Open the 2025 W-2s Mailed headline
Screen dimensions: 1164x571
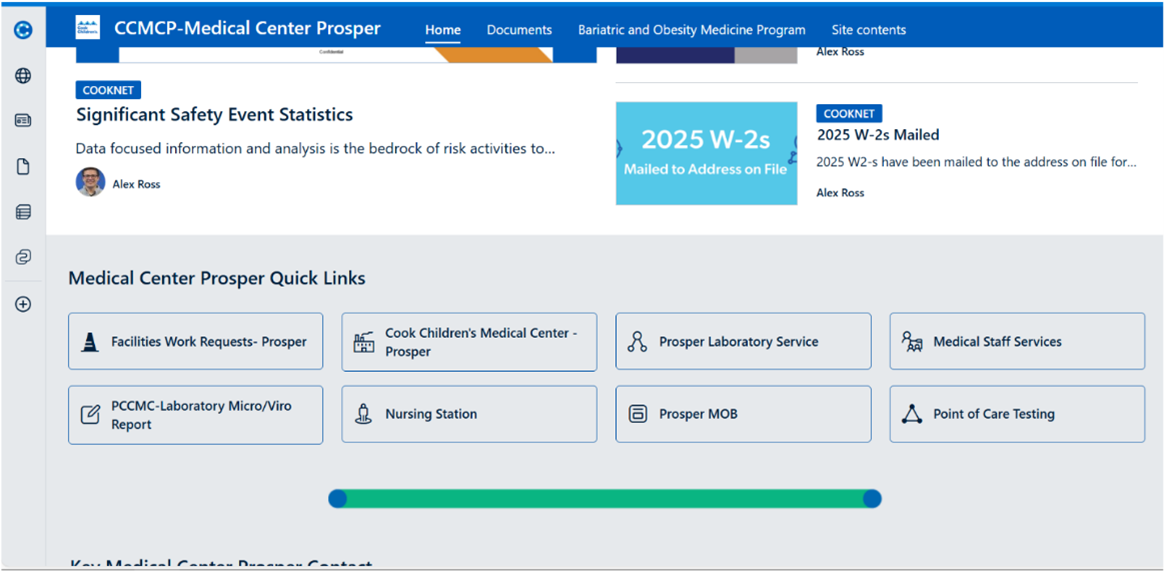878,134
